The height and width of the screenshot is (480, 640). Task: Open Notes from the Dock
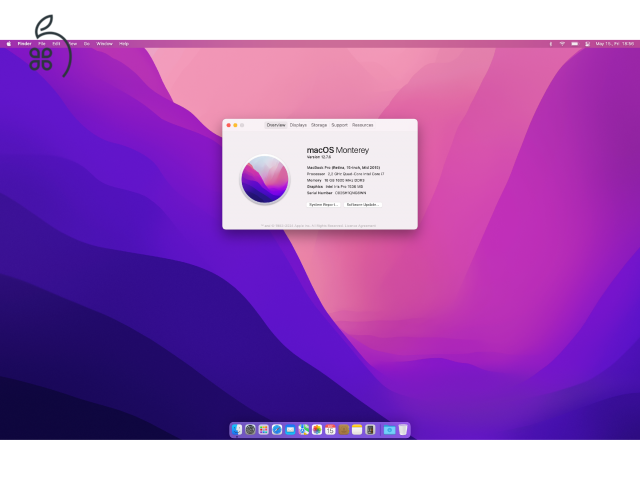[357, 429]
